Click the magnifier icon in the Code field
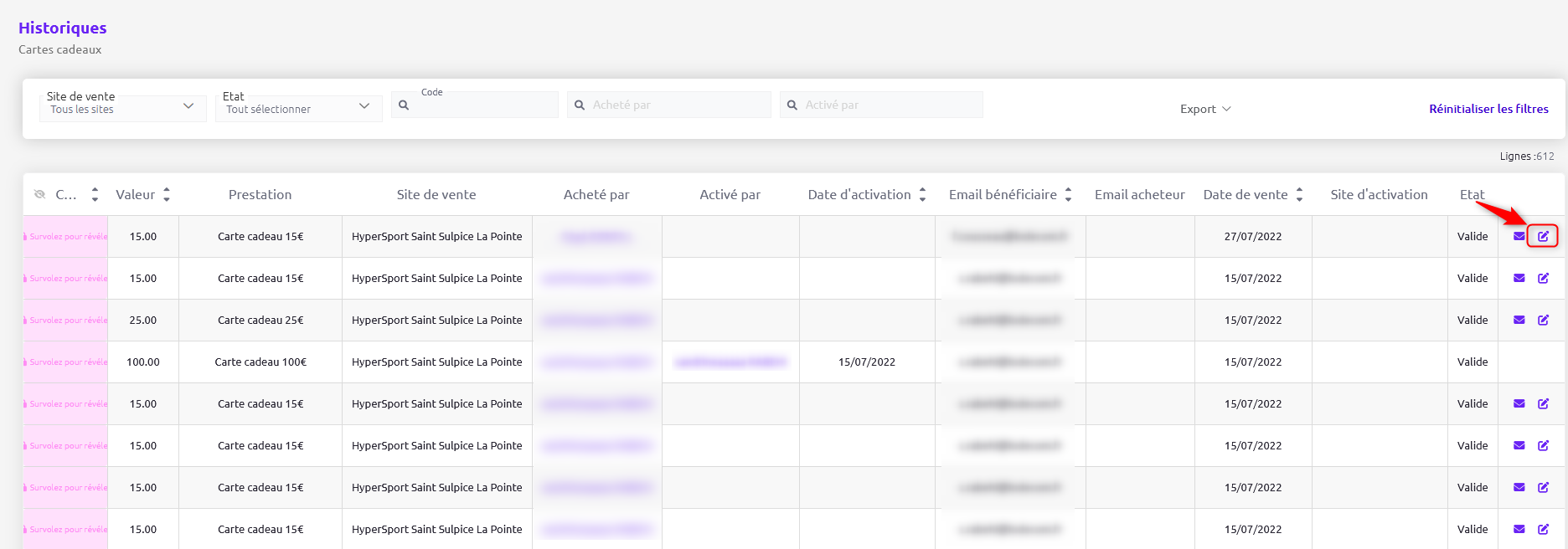 point(404,105)
